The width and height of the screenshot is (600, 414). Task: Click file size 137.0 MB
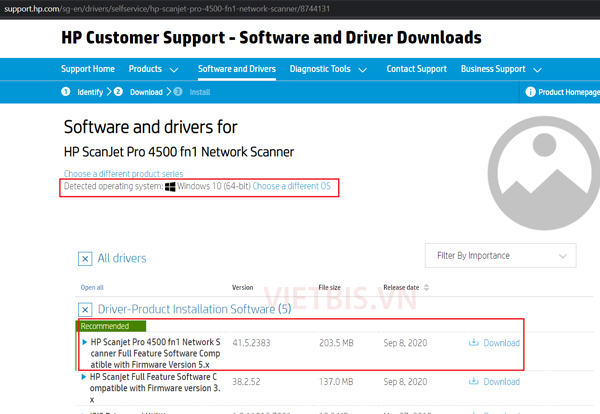click(x=336, y=382)
